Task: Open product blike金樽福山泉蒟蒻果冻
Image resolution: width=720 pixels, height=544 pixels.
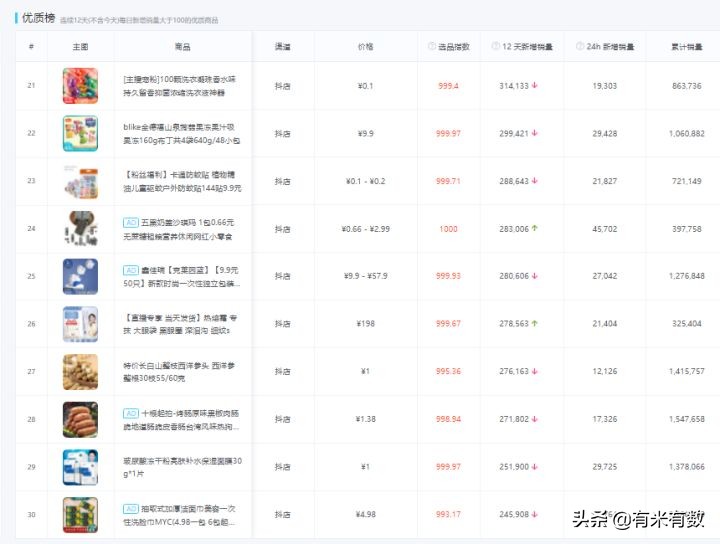Action: [x=181, y=134]
